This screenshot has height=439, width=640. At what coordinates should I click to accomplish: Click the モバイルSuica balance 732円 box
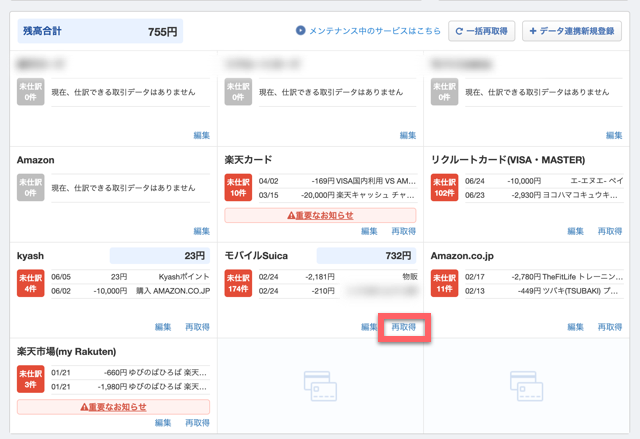[x=366, y=256]
